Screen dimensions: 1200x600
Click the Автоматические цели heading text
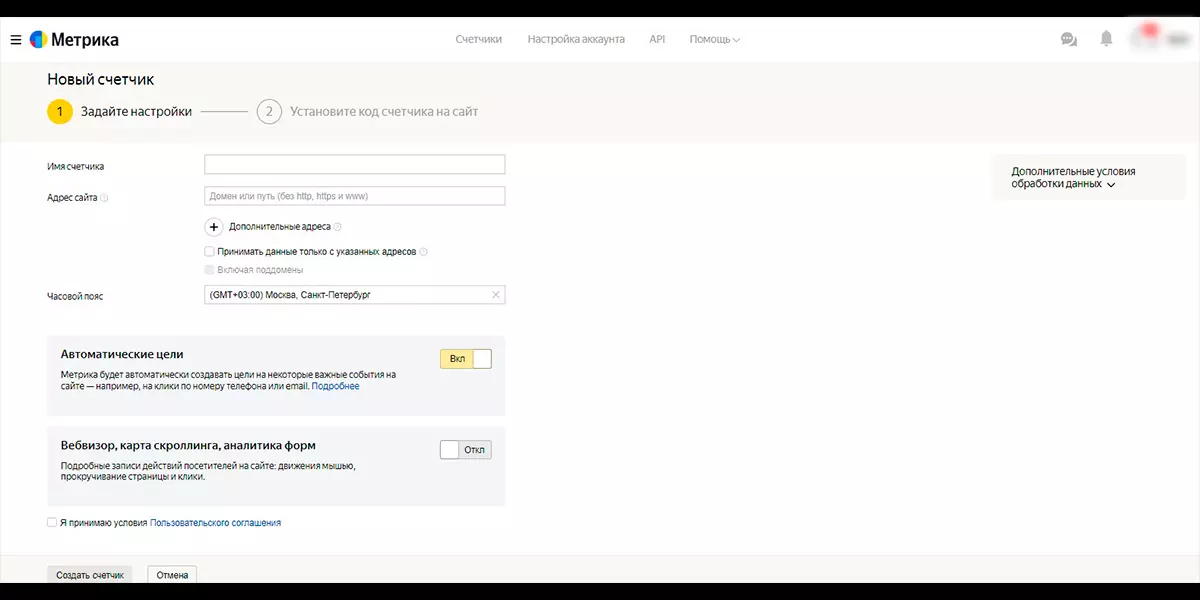pos(122,354)
